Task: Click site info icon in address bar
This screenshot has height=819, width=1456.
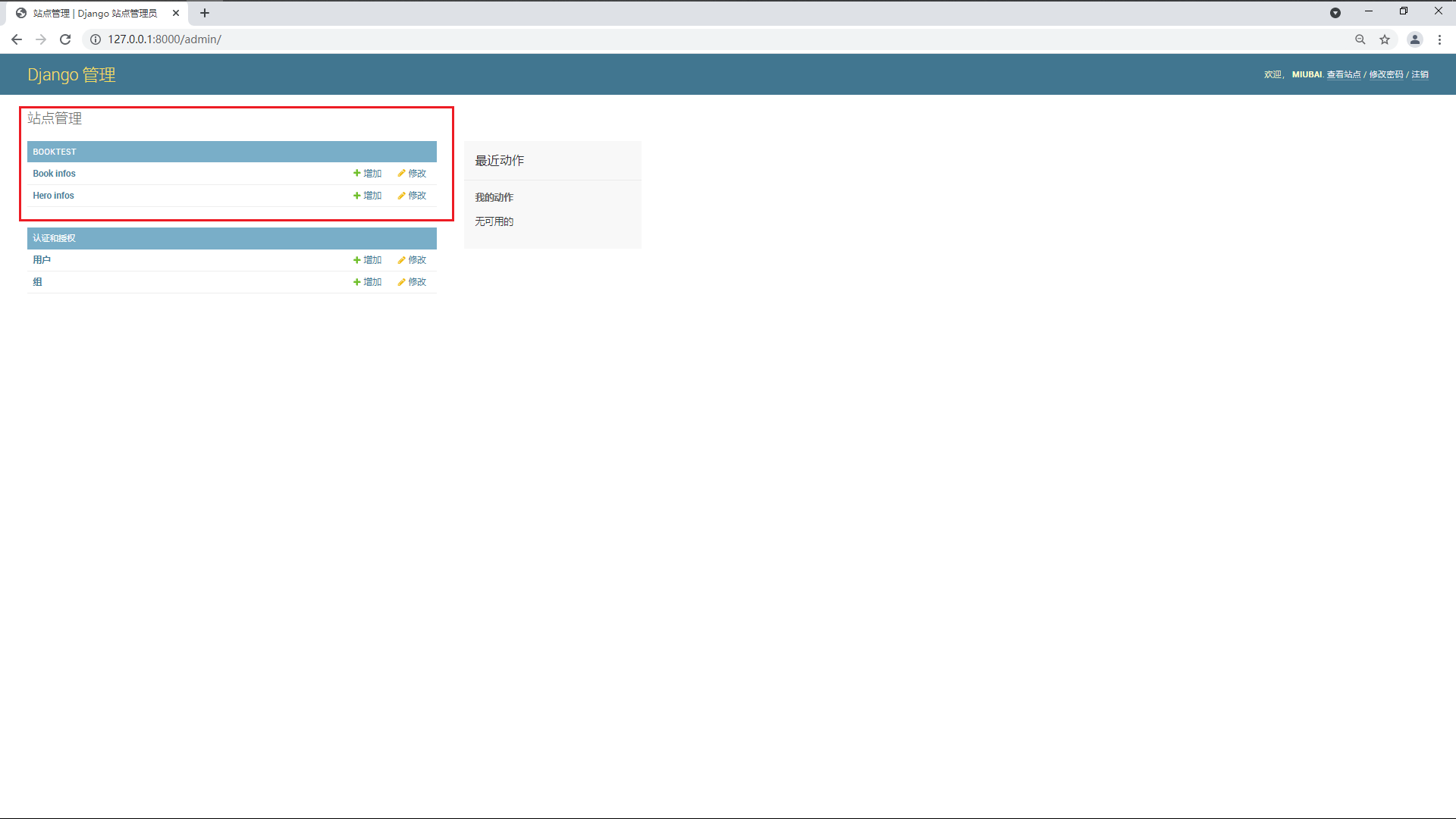Action: point(96,39)
